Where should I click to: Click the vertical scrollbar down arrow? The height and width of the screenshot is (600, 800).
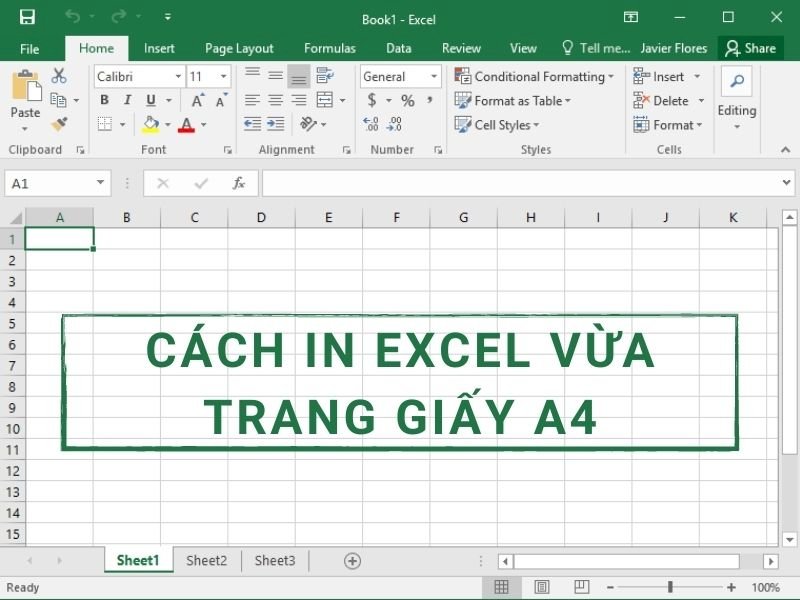coord(790,539)
